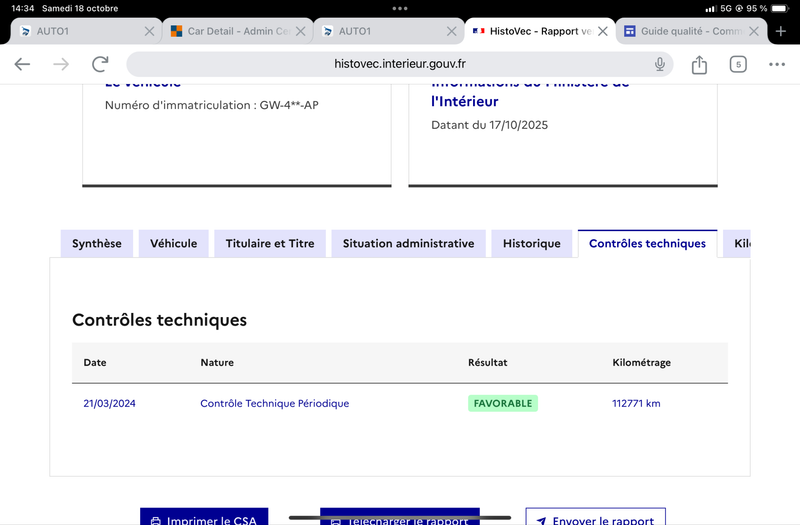Viewport: 800px width, 525px height.
Task: Click the Envoyer le rapport button
Action: [x=595, y=518]
